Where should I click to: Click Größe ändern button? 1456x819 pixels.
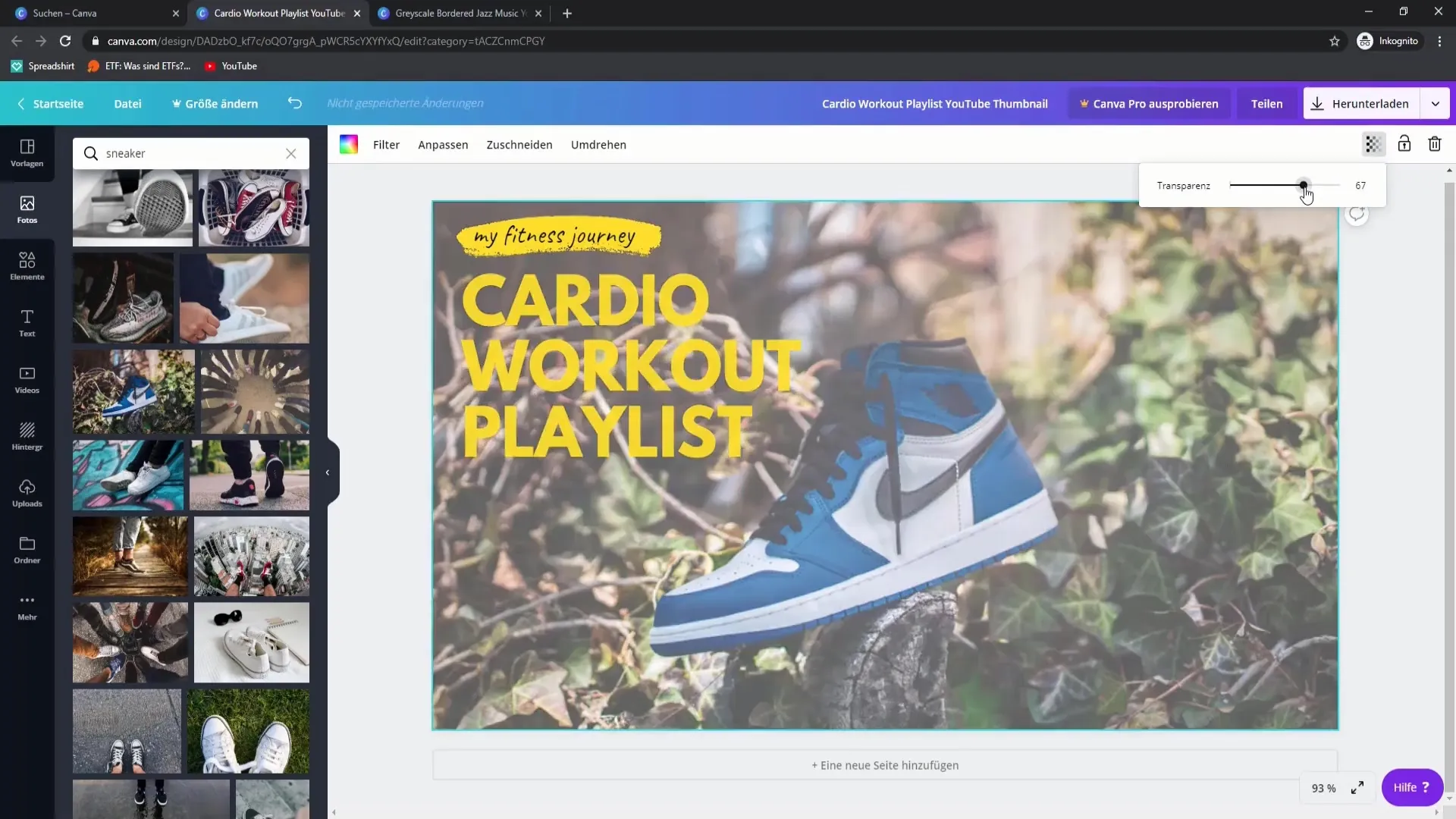215,103
